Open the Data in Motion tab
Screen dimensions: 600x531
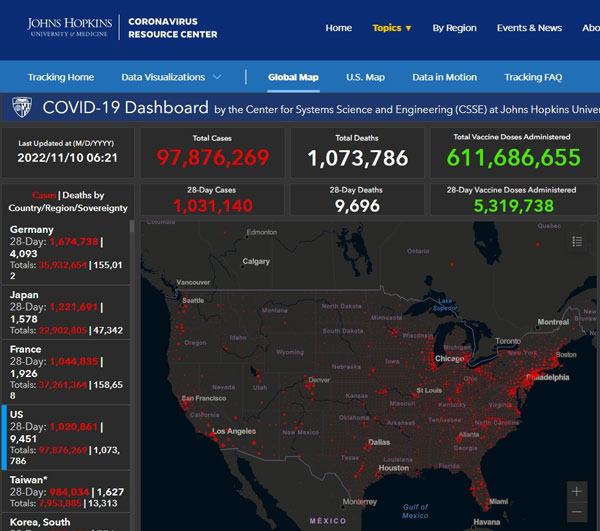pyautogui.click(x=444, y=77)
